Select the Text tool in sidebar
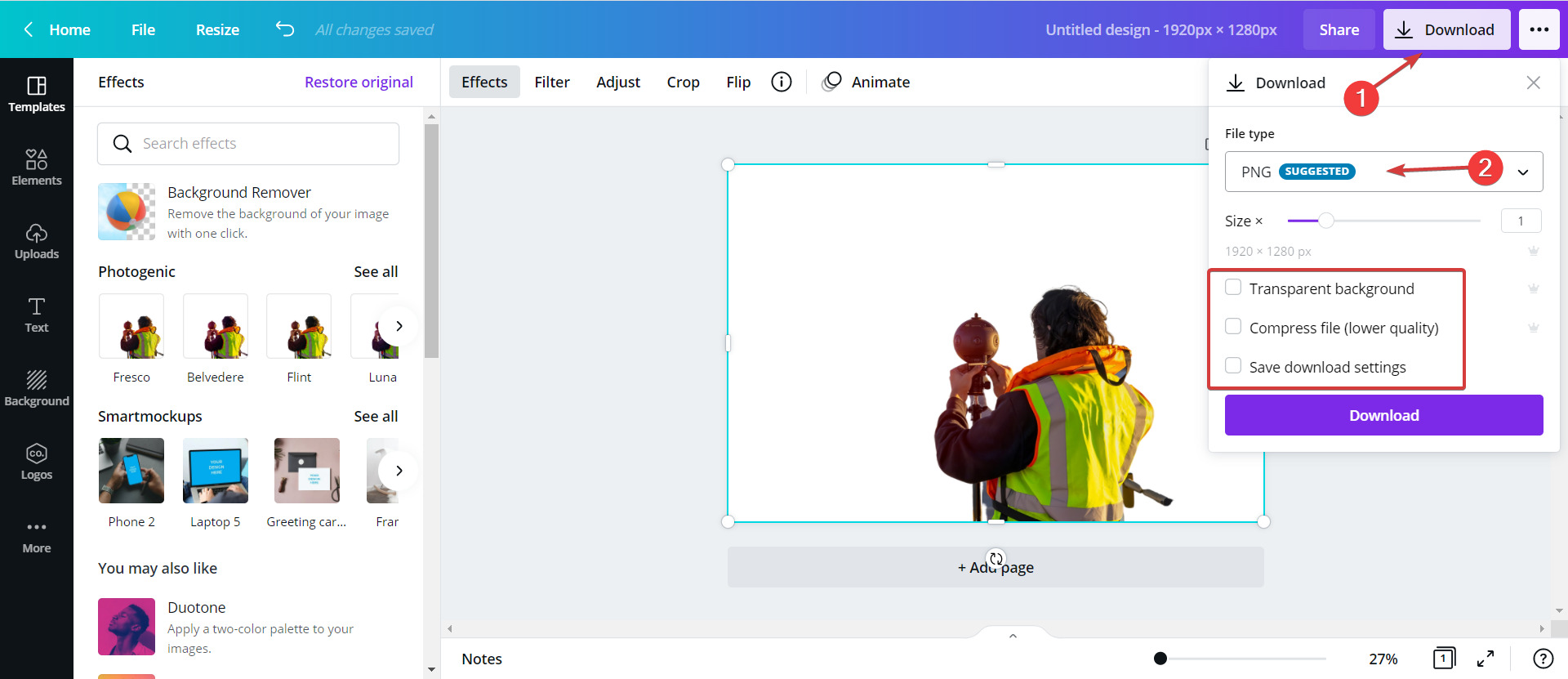Screen dimensions: 1568x679 37,315
